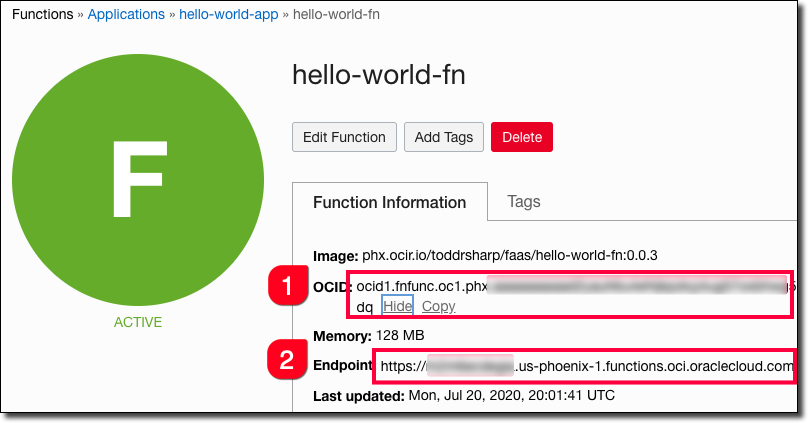Open the Tags tab
The image size is (808, 423).
coord(524,202)
